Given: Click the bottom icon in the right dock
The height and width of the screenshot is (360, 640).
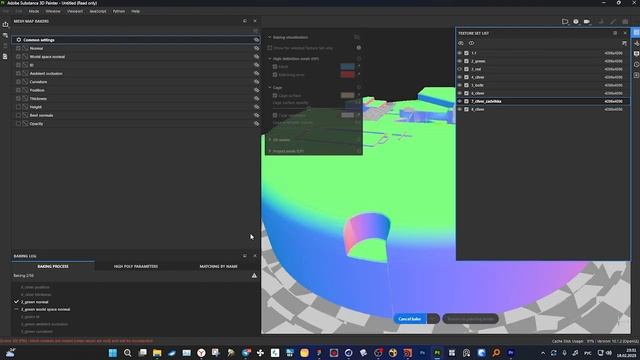Looking at the screenshot, I should [x=636, y=75].
